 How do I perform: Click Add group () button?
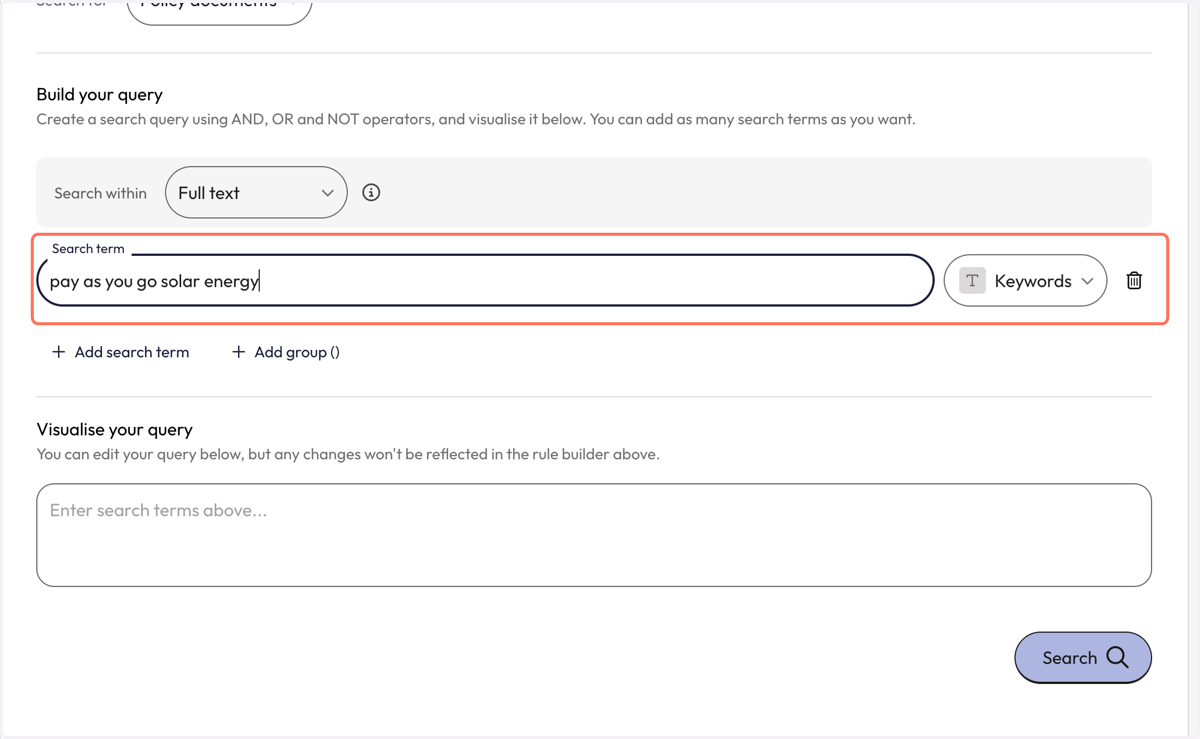click(286, 352)
